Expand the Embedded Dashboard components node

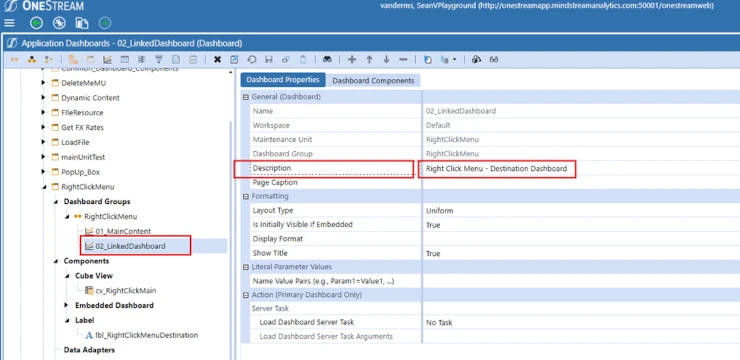[x=67, y=305]
